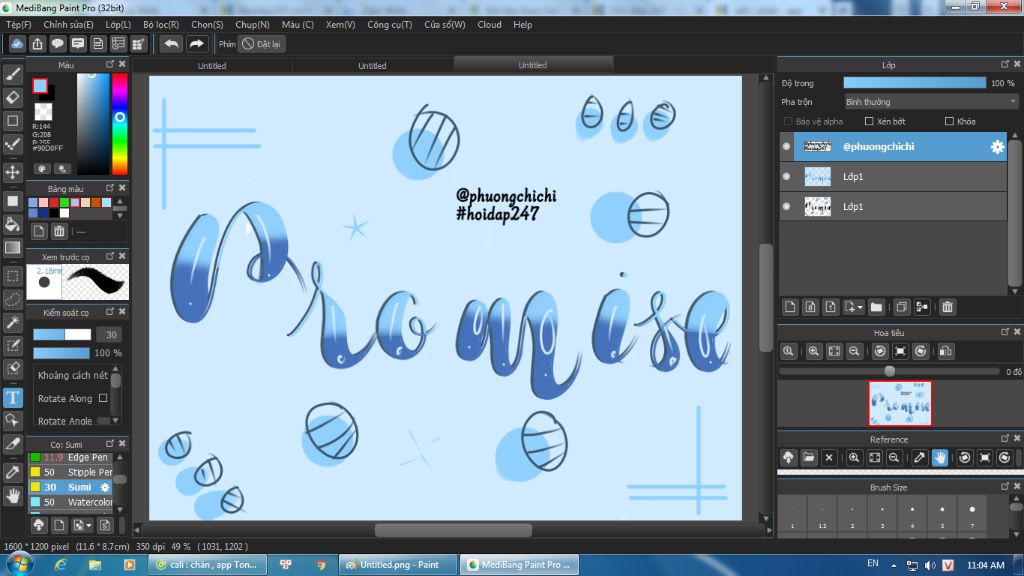Viewport: 1024px width, 576px height.
Task: Open the add layer dropdown arrow
Action: click(x=860, y=308)
